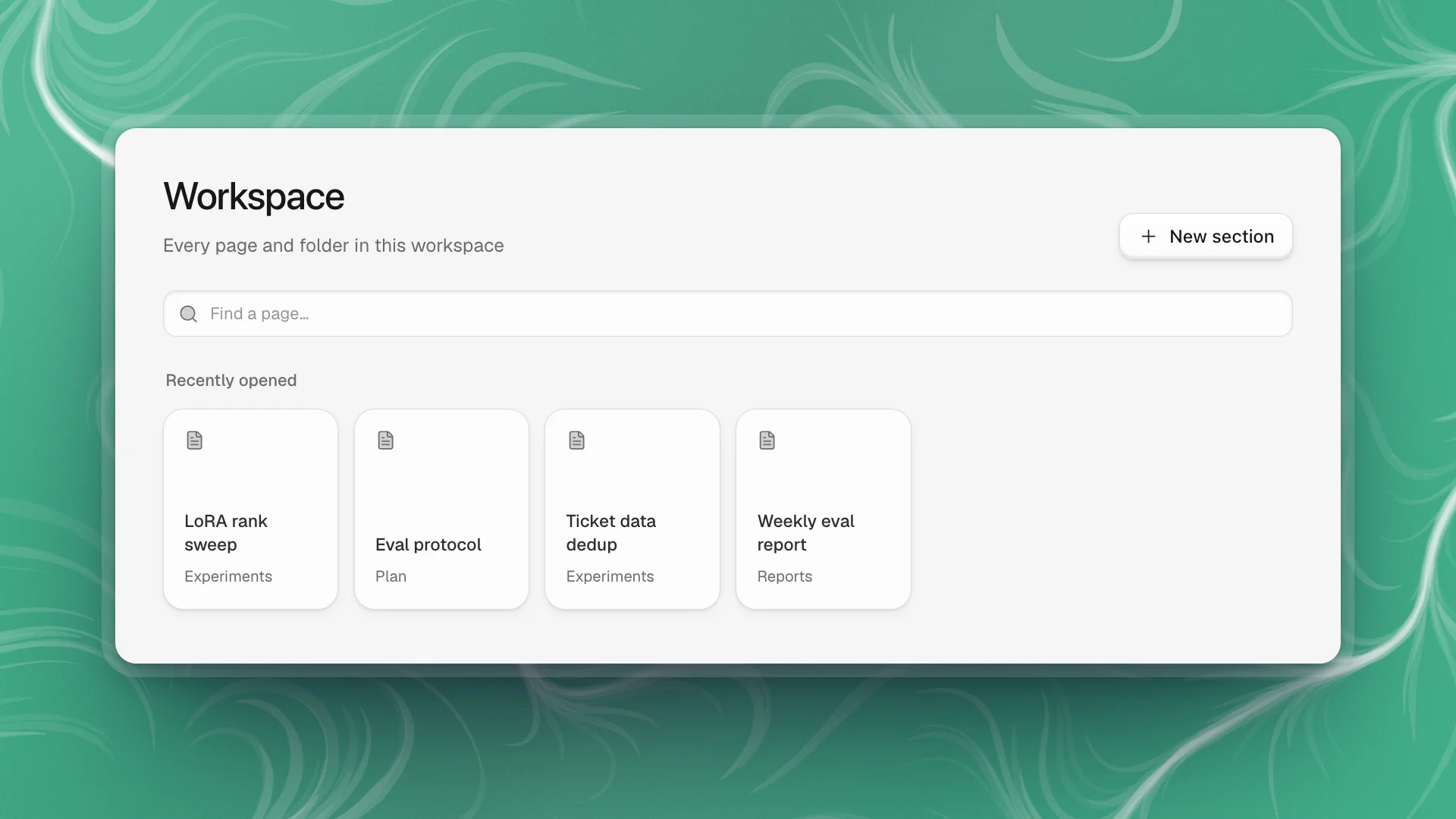Select the Eval protocol title text
The width and height of the screenshot is (1456, 819).
[x=428, y=545]
